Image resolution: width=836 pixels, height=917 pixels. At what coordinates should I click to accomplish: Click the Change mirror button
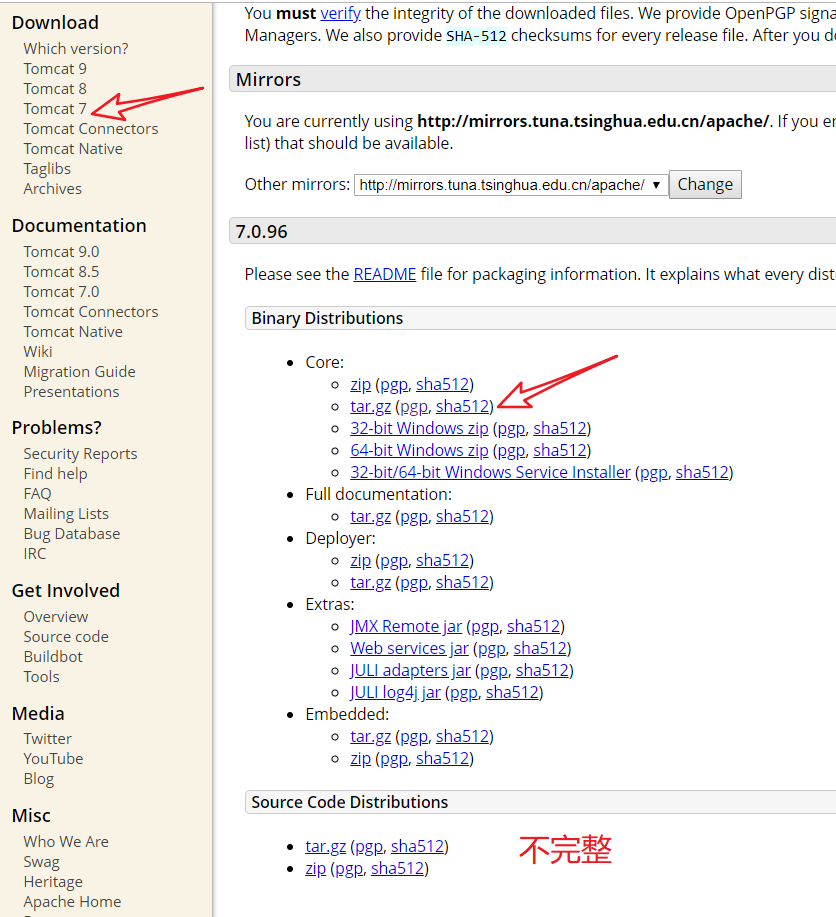pos(705,185)
